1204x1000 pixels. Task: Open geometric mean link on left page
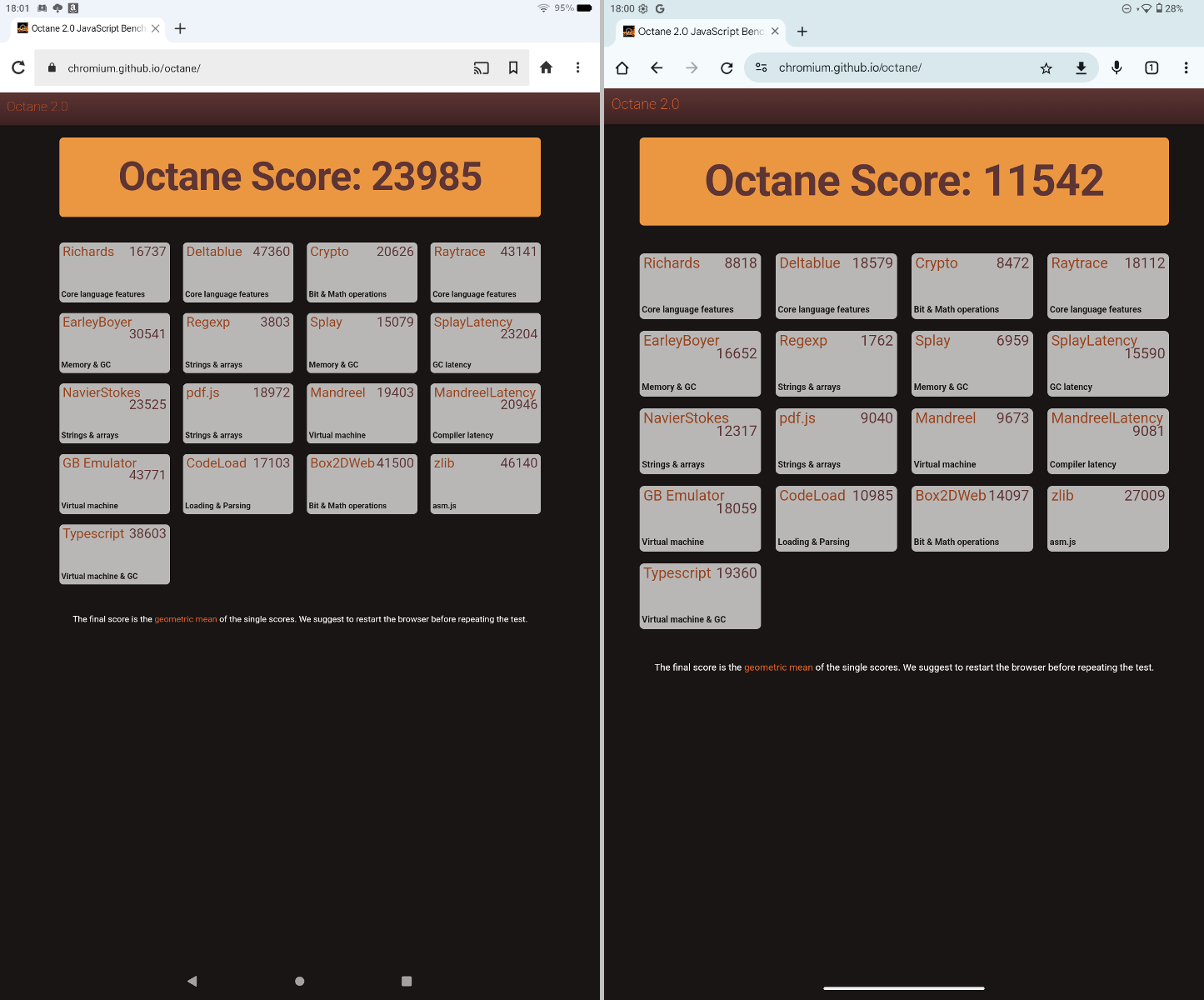pos(185,619)
